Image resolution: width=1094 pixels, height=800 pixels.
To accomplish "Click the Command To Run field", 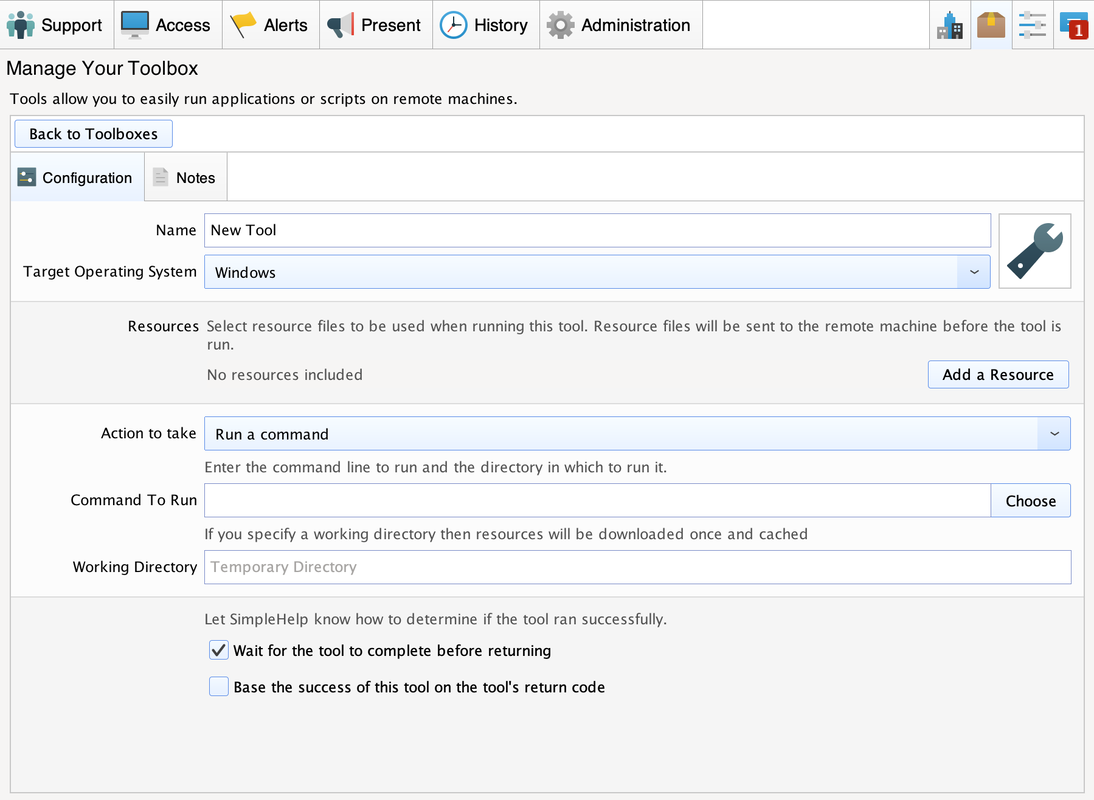I will (597, 501).
